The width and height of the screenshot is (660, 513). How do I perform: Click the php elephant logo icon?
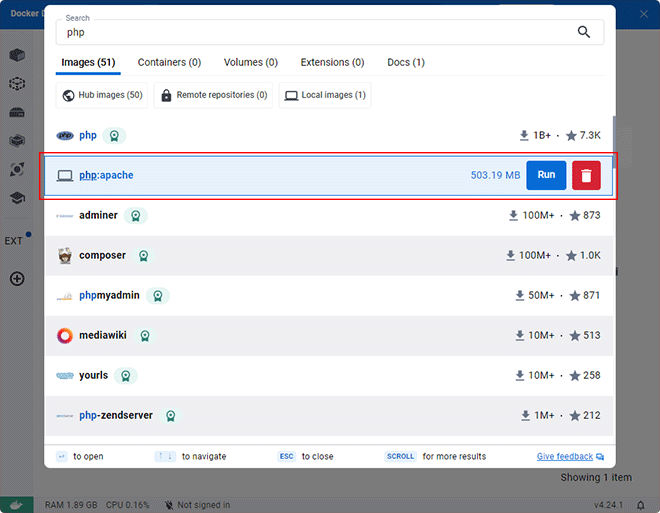65,136
